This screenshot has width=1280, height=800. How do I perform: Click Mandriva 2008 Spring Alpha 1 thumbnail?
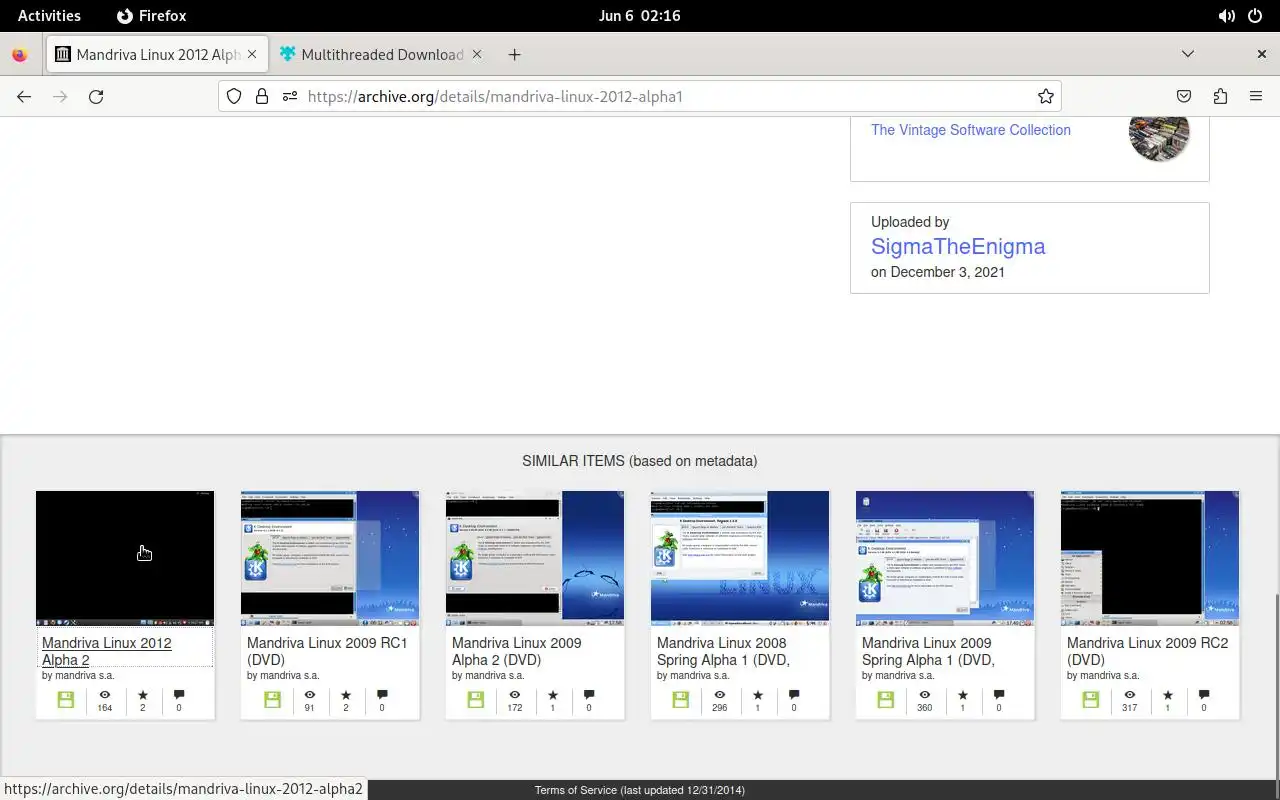(x=740, y=558)
